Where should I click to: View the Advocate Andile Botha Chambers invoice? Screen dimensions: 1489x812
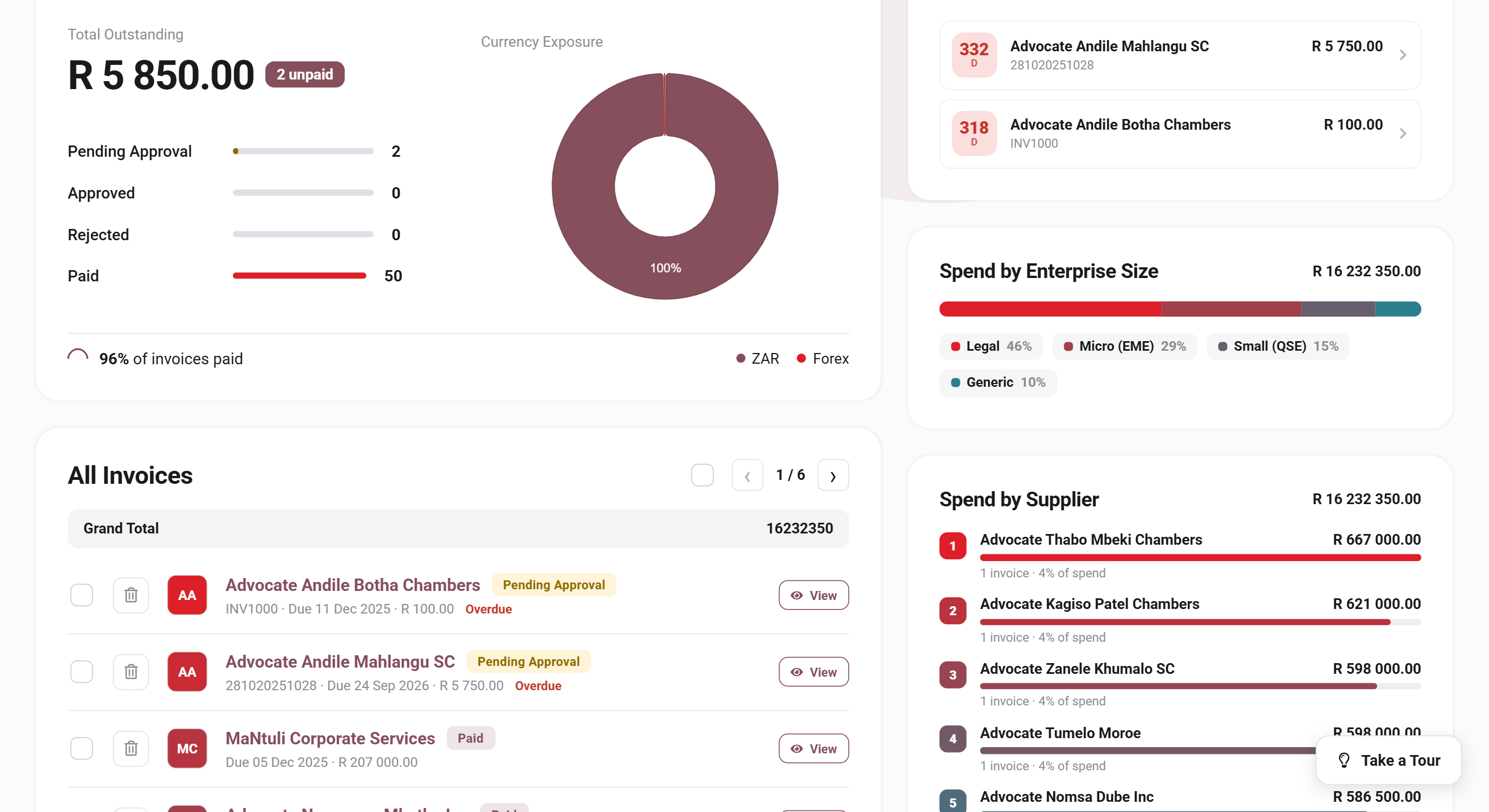click(x=813, y=595)
